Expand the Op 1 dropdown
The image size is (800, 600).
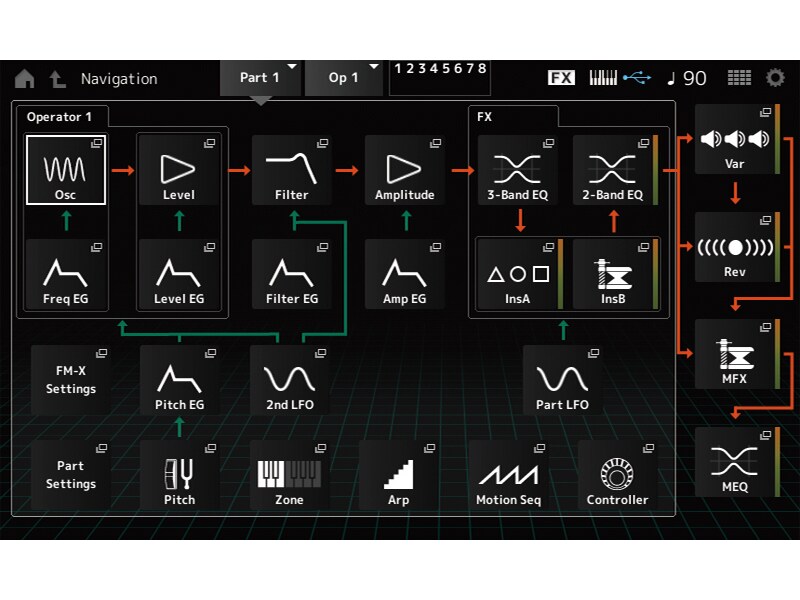345,77
